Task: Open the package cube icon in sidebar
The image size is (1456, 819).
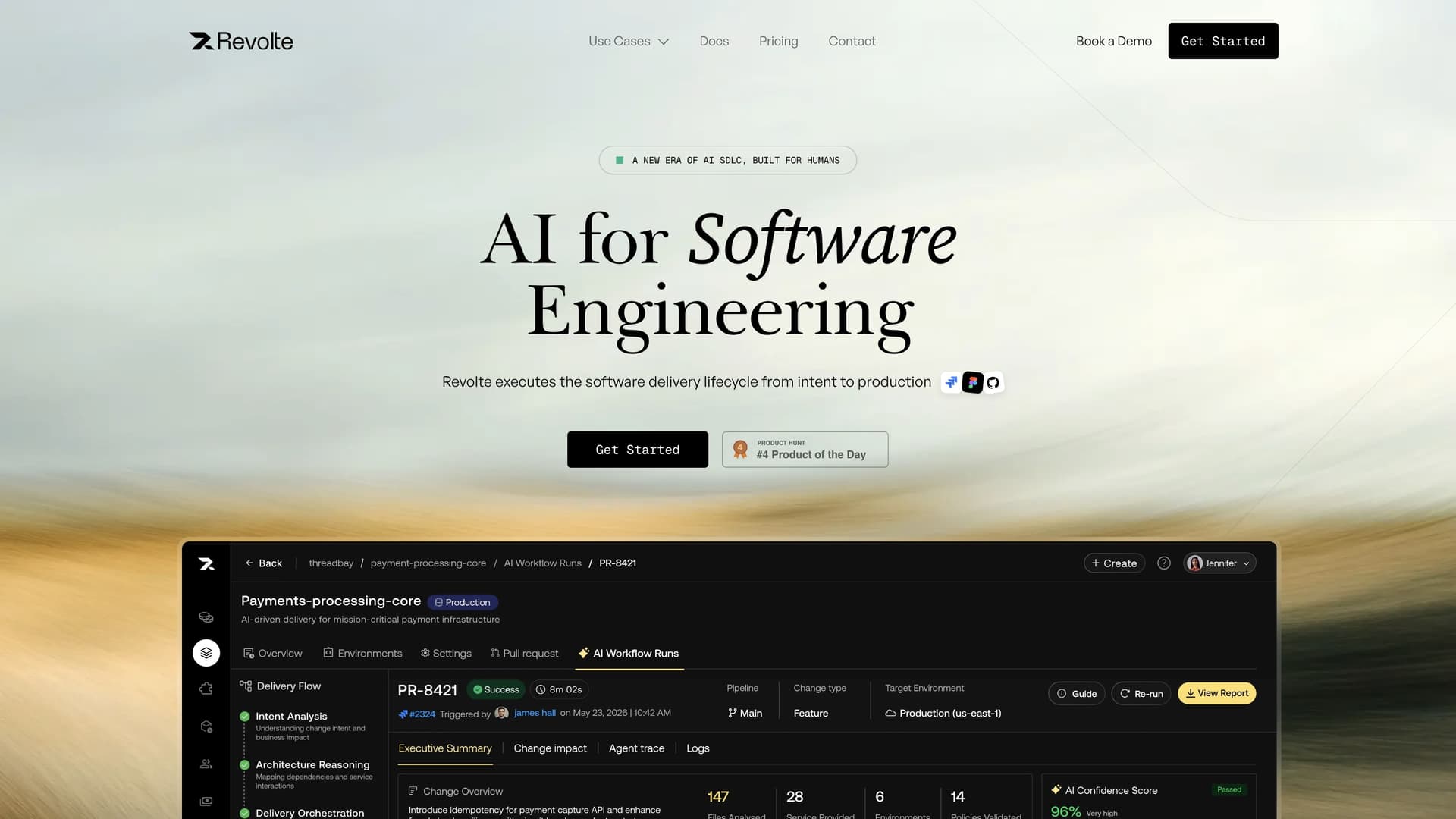Action: coord(206,726)
